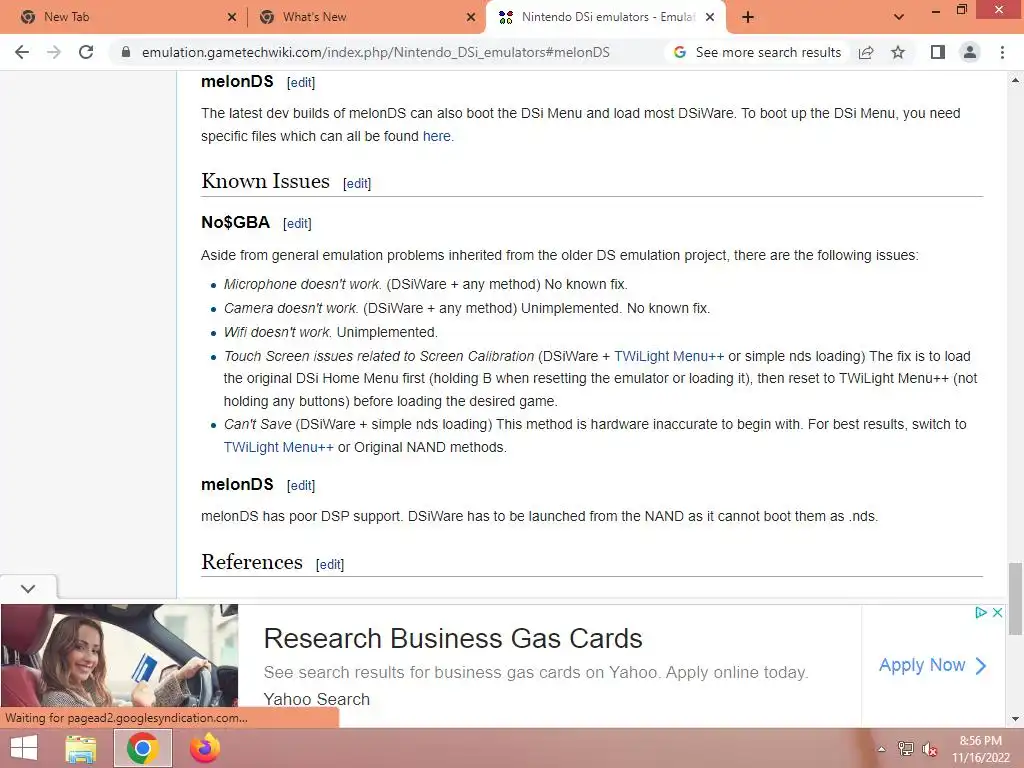Bookmark this tab with the star
1024x768 pixels.
[x=898, y=52]
